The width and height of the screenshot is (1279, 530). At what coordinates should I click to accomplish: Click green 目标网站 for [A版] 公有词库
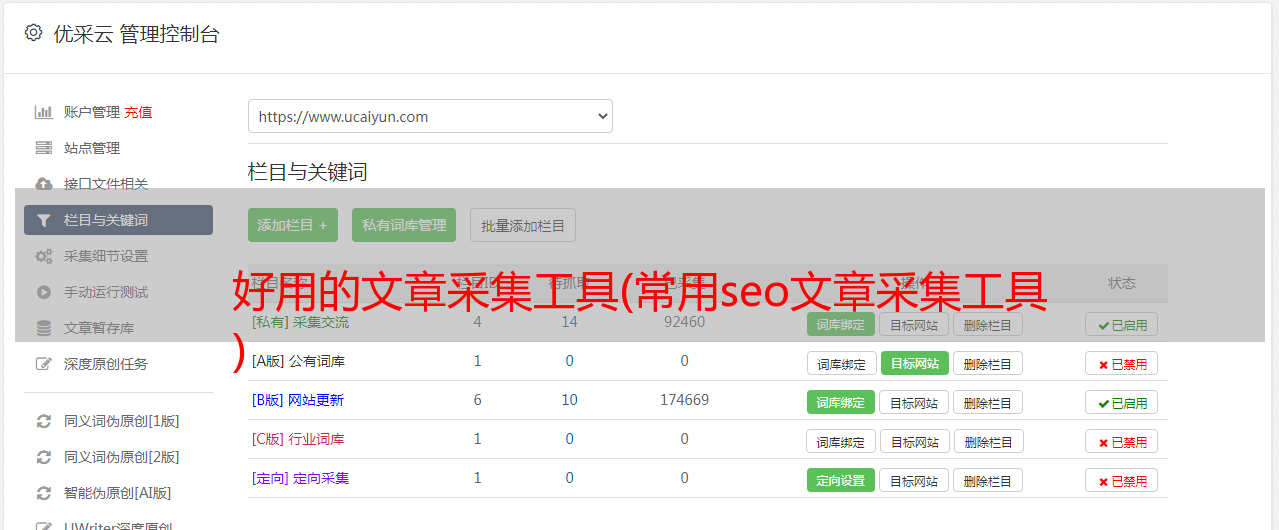tap(914, 363)
